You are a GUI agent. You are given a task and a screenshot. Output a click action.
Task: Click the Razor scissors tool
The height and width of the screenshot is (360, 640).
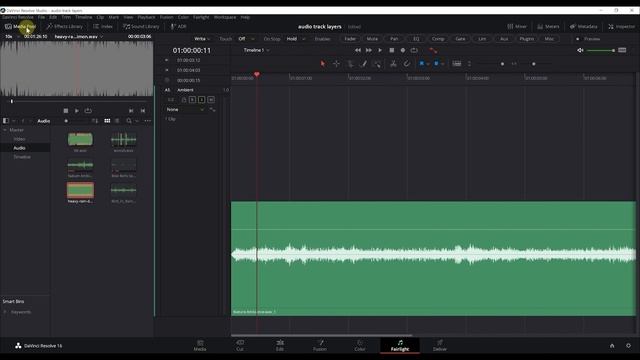tap(393, 64)
